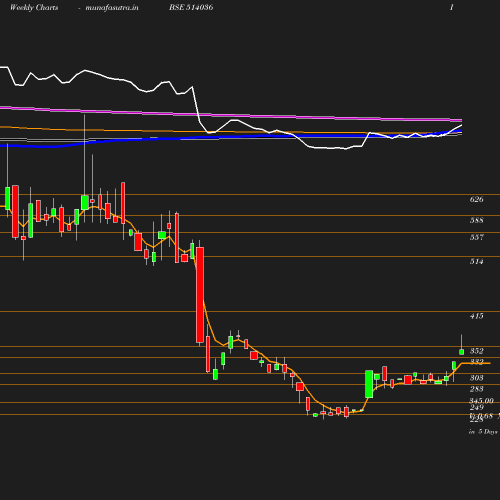500x500 pixels.
Task: Click the 345.00 current price value
Action: coord(481,401)
